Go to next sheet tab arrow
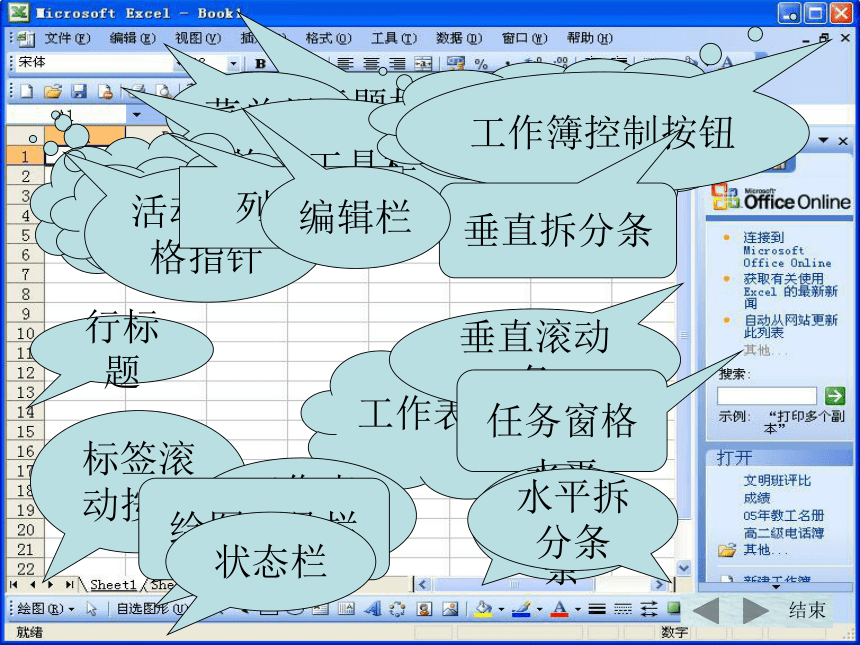Viewport: 860px width, 645px height. [50, 585]
